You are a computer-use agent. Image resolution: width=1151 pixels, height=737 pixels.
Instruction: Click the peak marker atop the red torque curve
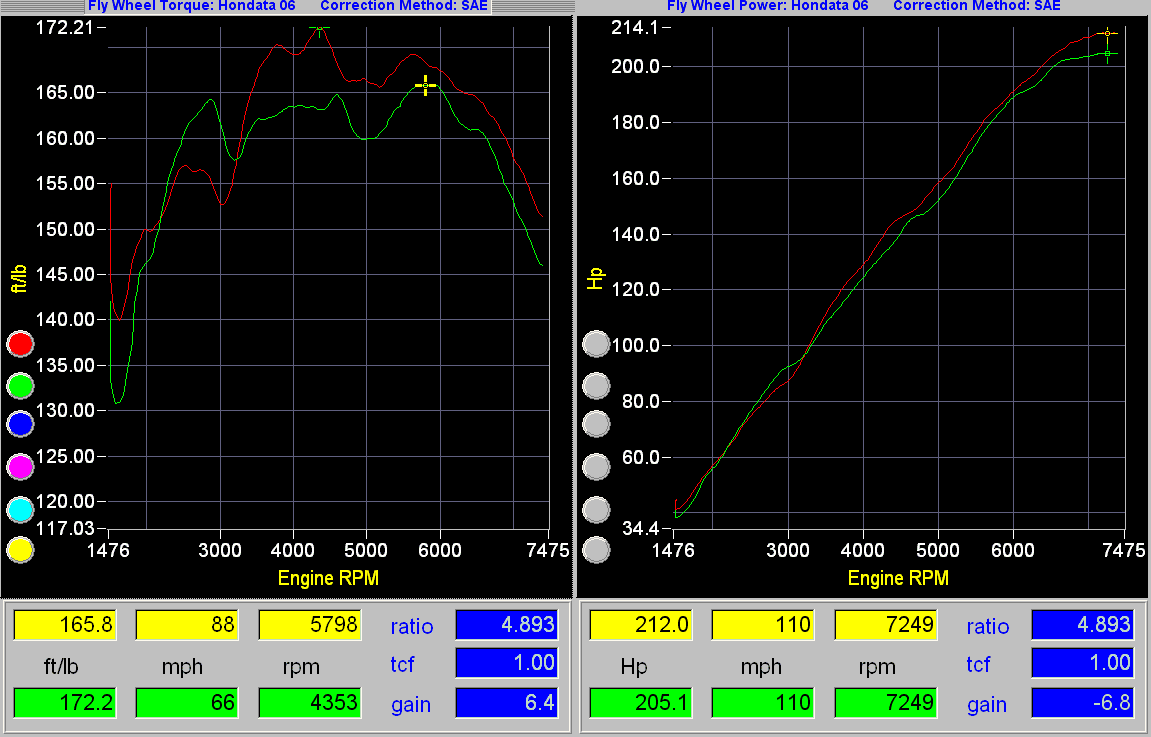pos(319,28)
